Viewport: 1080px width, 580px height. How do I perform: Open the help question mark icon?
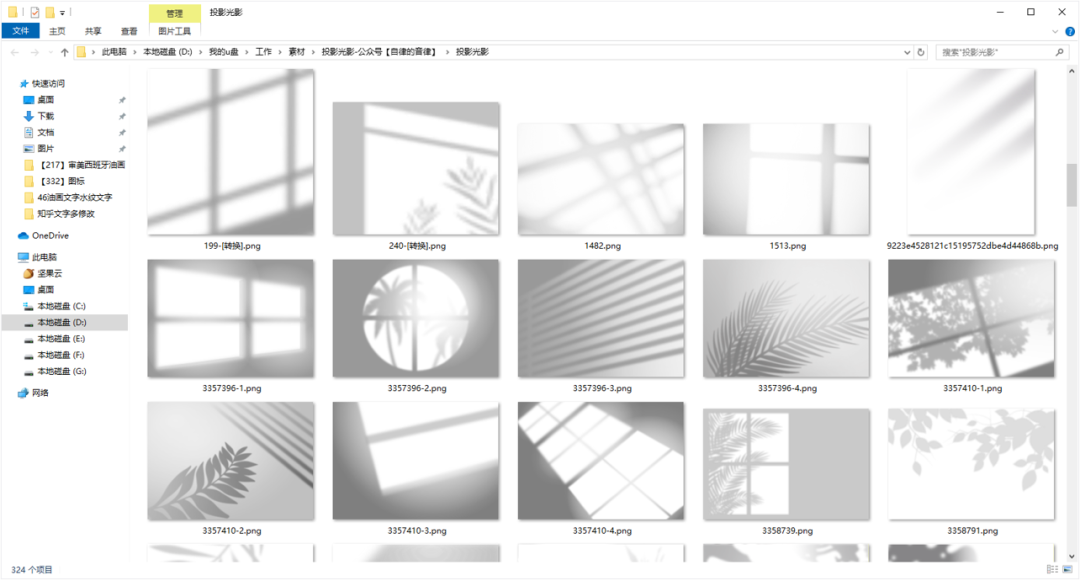click(x=1070, y=32)
